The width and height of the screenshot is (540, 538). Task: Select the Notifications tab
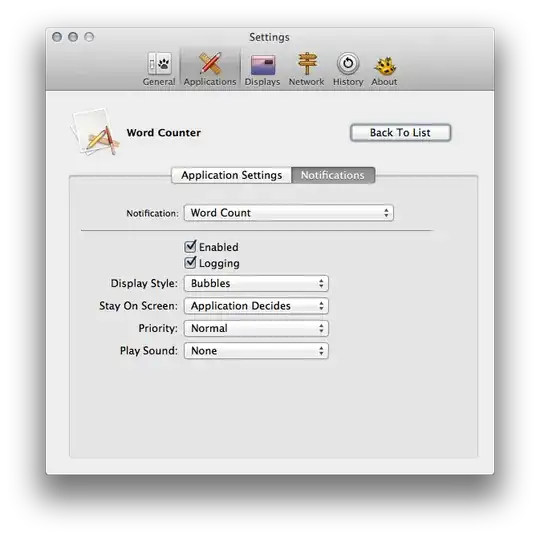tap(333, 175)
